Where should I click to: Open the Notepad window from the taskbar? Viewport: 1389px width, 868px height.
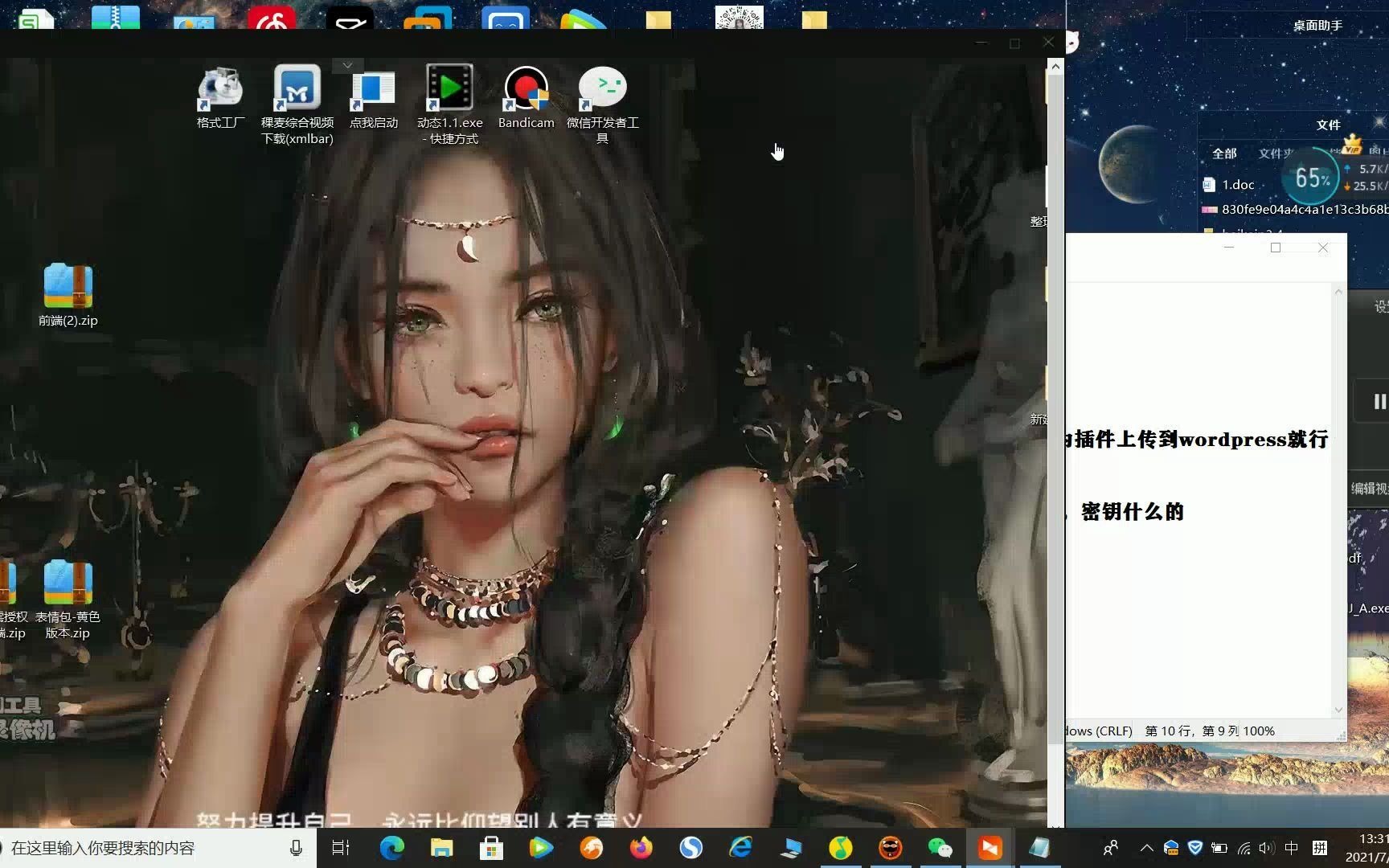1039,848
